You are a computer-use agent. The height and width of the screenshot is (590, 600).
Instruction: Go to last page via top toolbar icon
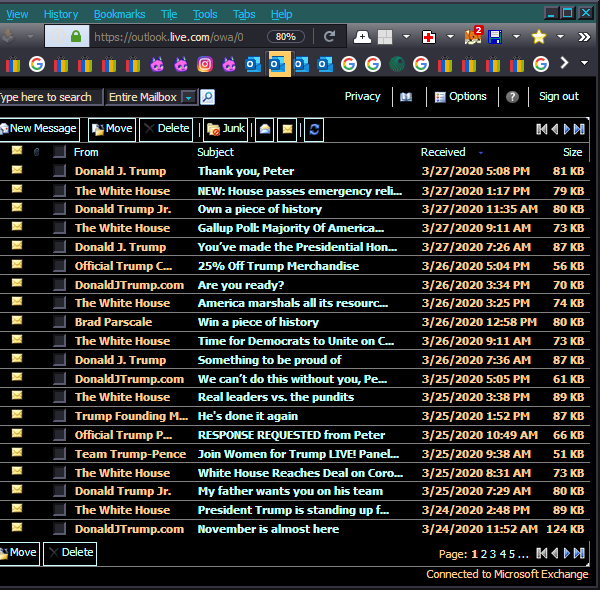[x=579, y=129]
